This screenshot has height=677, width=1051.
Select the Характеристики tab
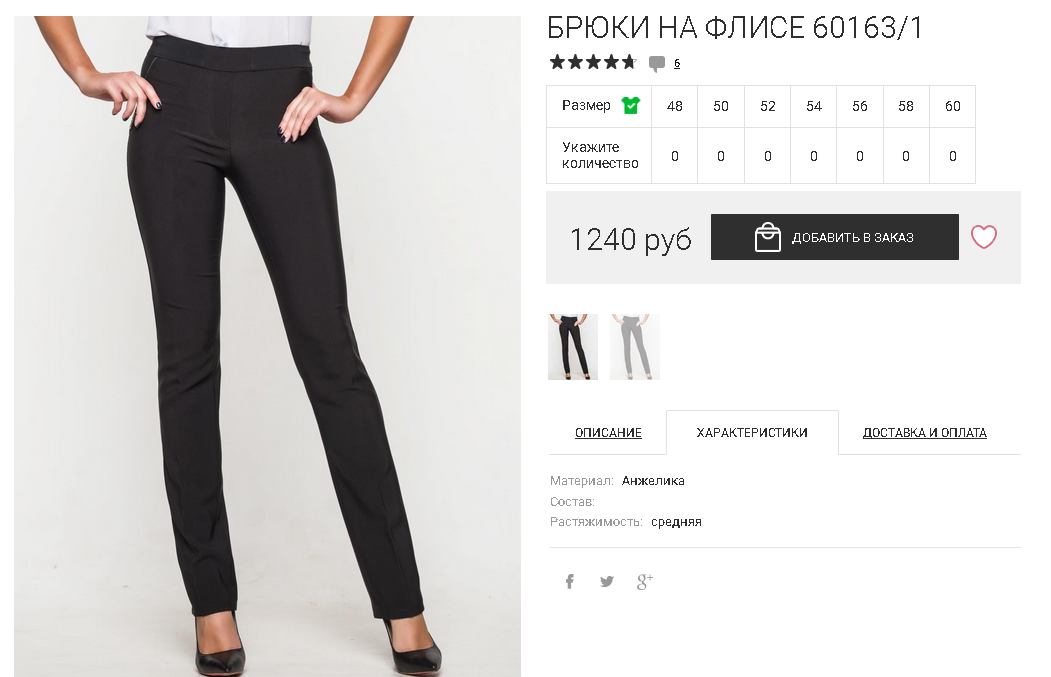click(x=752, y=432)
